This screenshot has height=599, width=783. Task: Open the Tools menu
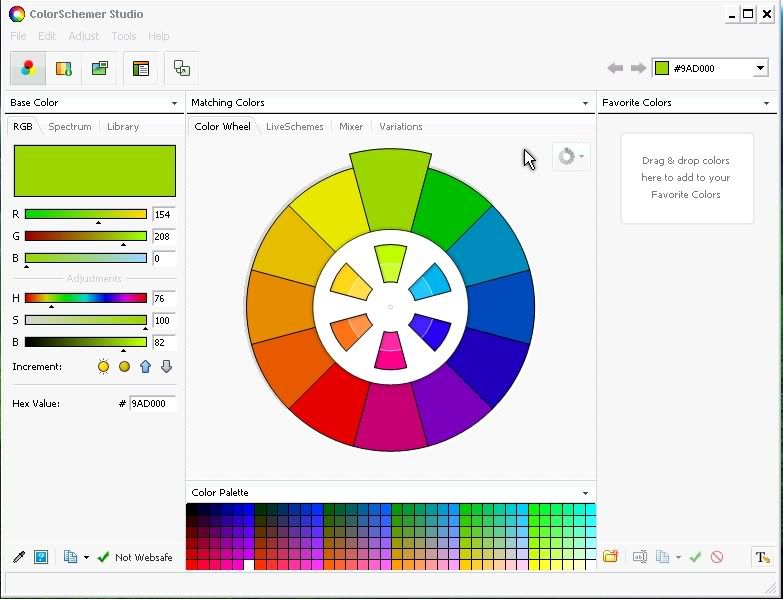pyautogui.click(x=123, y=36)
